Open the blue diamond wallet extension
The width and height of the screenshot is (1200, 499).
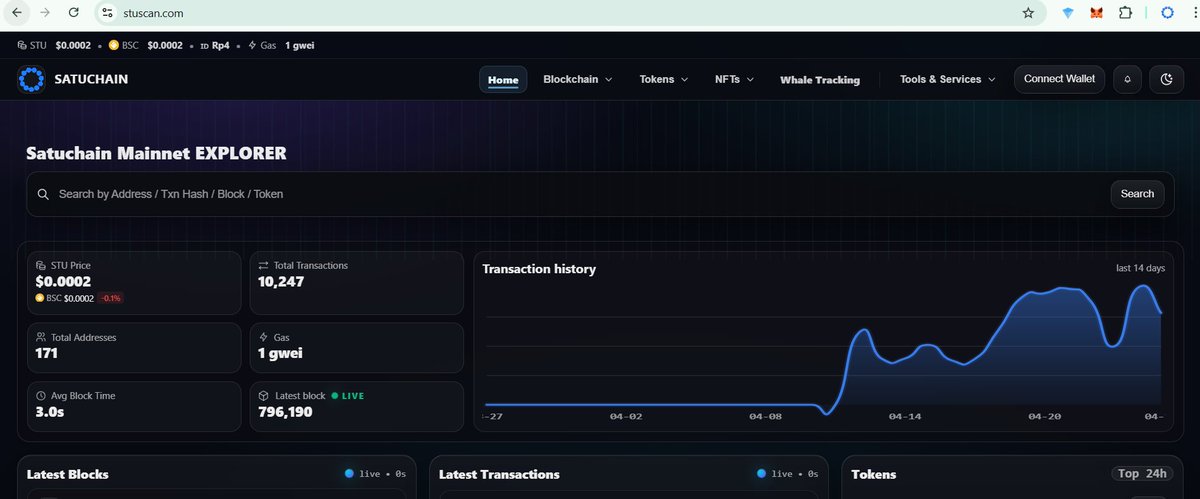[1069, 14]
